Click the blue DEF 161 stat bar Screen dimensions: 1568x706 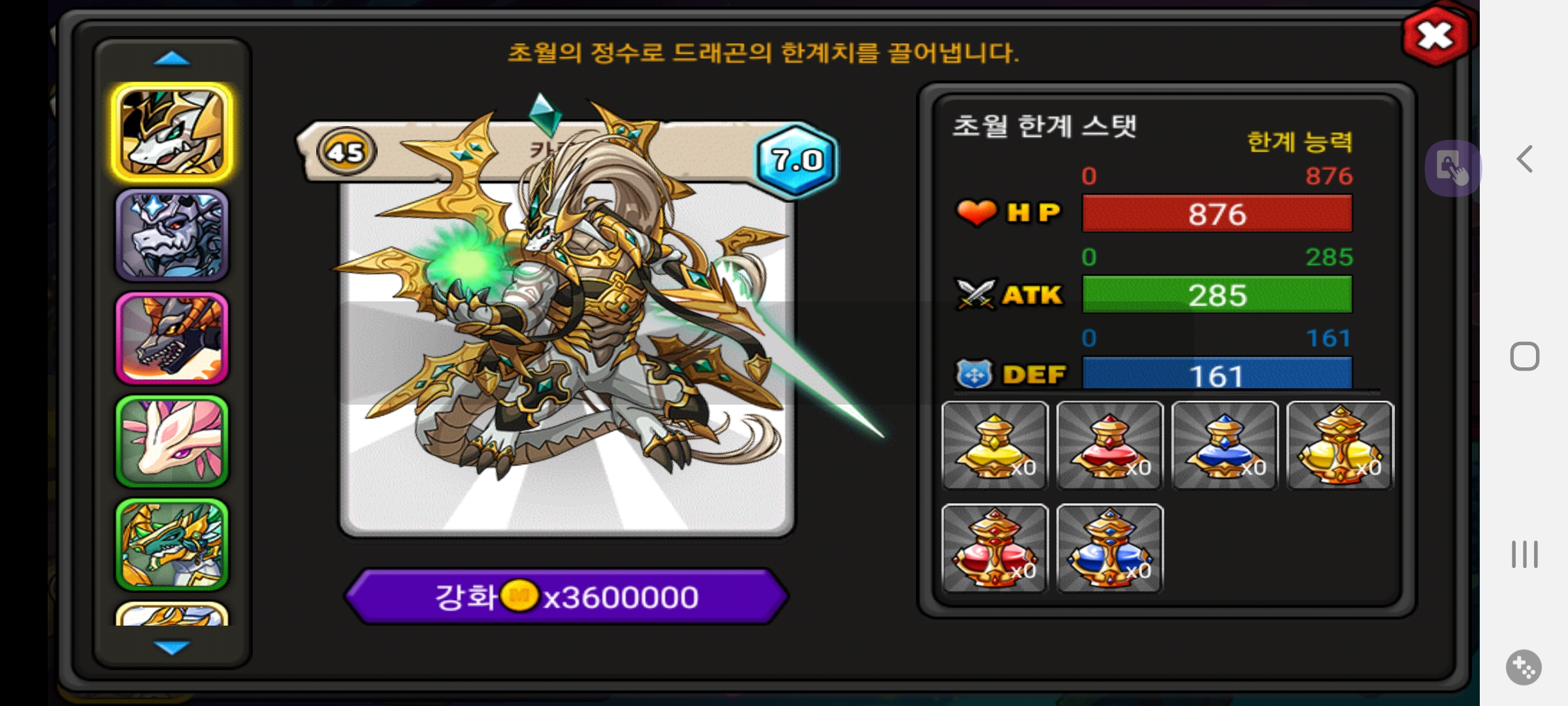pos(1217,373)
